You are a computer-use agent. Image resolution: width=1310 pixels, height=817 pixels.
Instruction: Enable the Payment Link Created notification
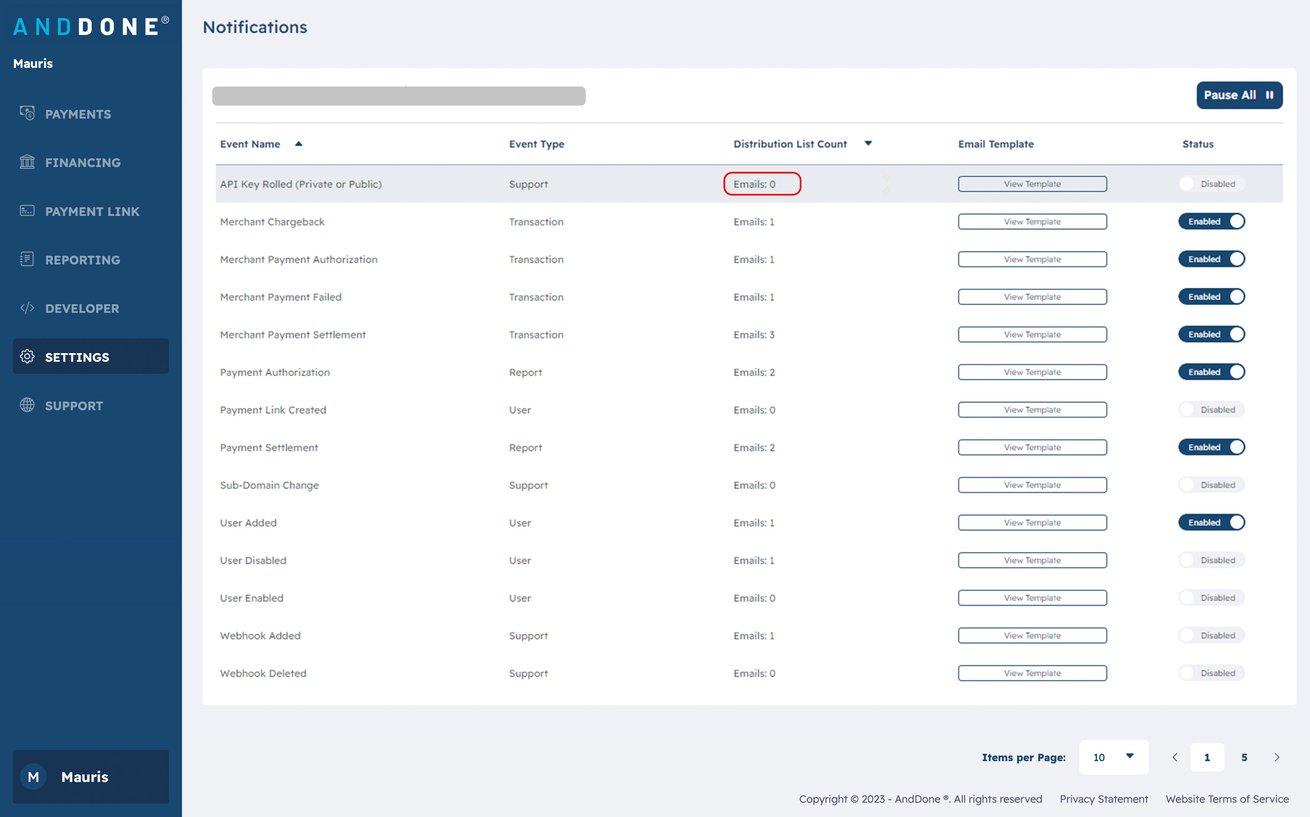click(x=1211, y=409)
